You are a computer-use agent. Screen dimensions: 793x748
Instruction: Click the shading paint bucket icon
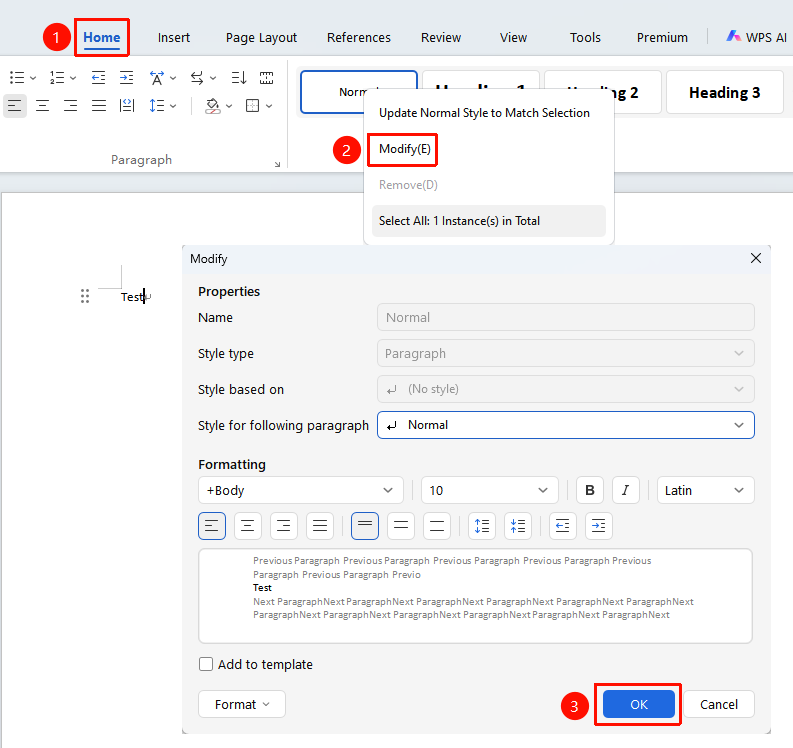(212, 106)
